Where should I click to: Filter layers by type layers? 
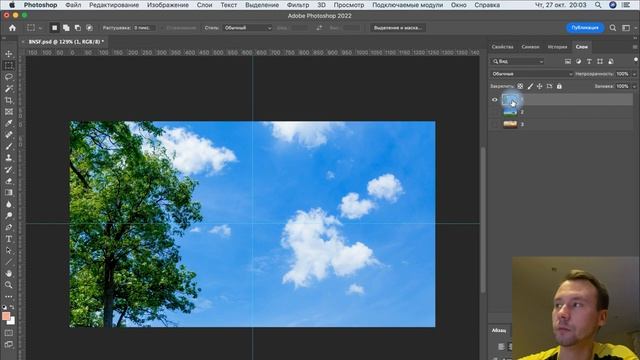pyautogui.click(x=589, y=61)
